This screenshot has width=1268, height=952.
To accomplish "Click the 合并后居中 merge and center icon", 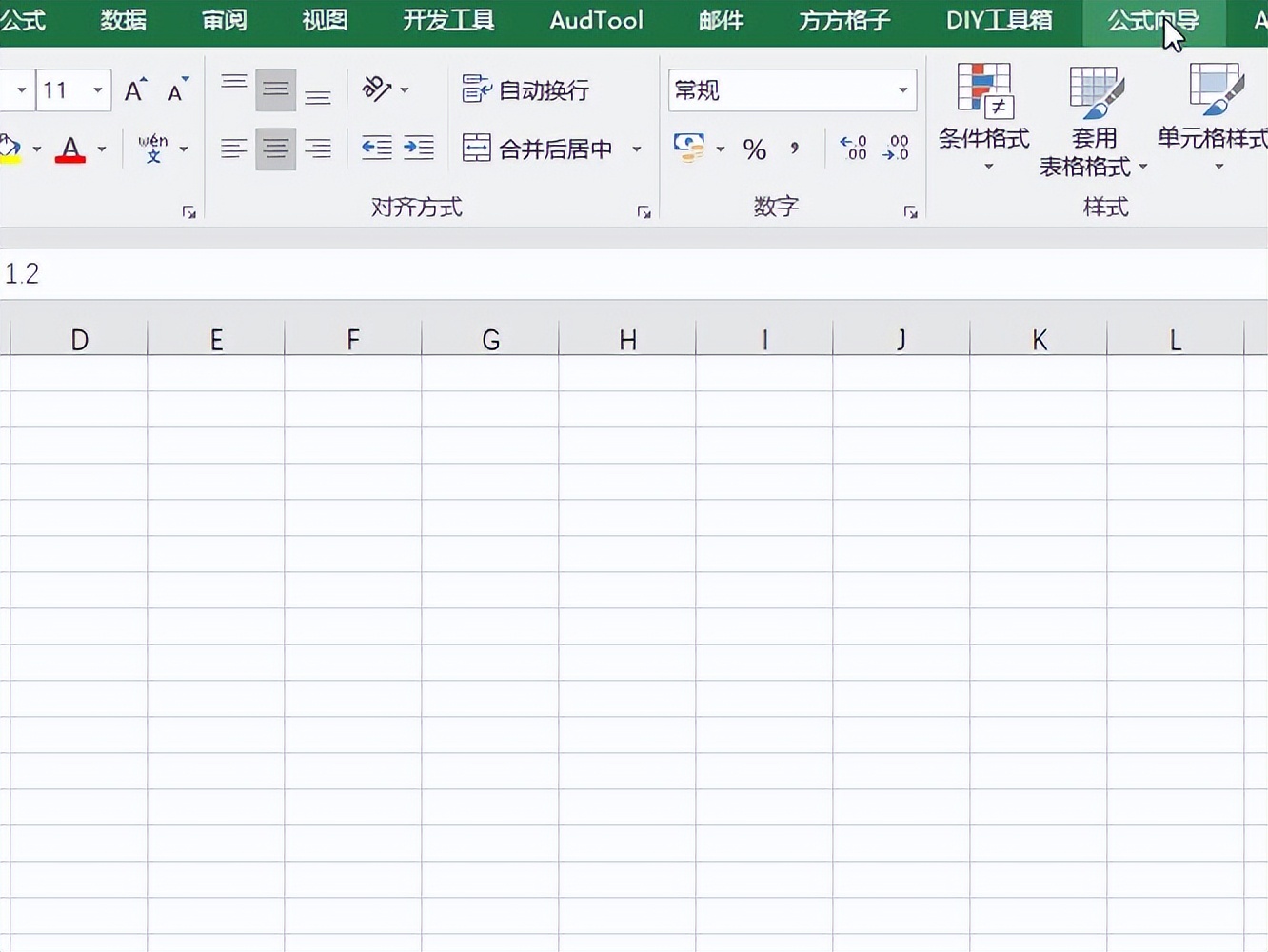I will coord(477,148).
